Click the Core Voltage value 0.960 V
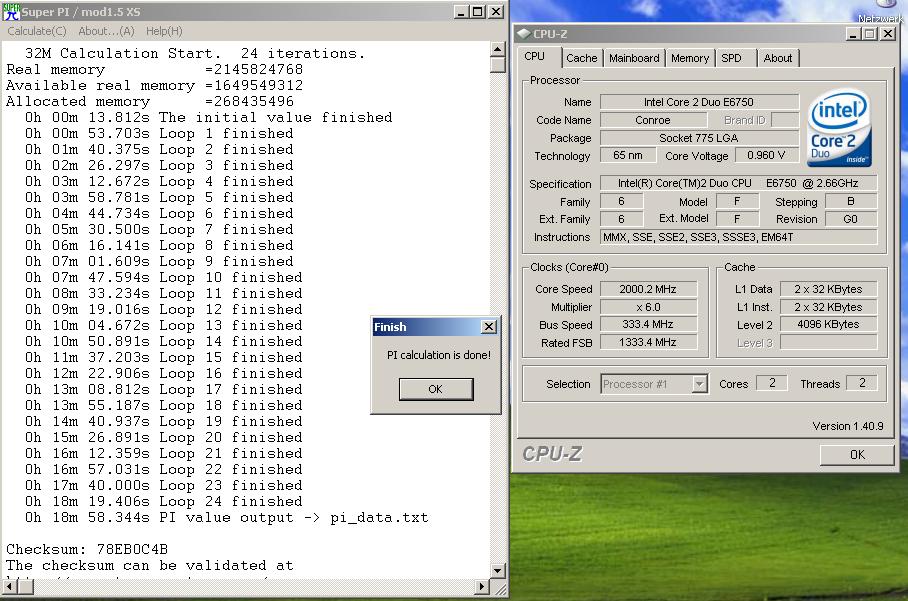 [766, 155]
